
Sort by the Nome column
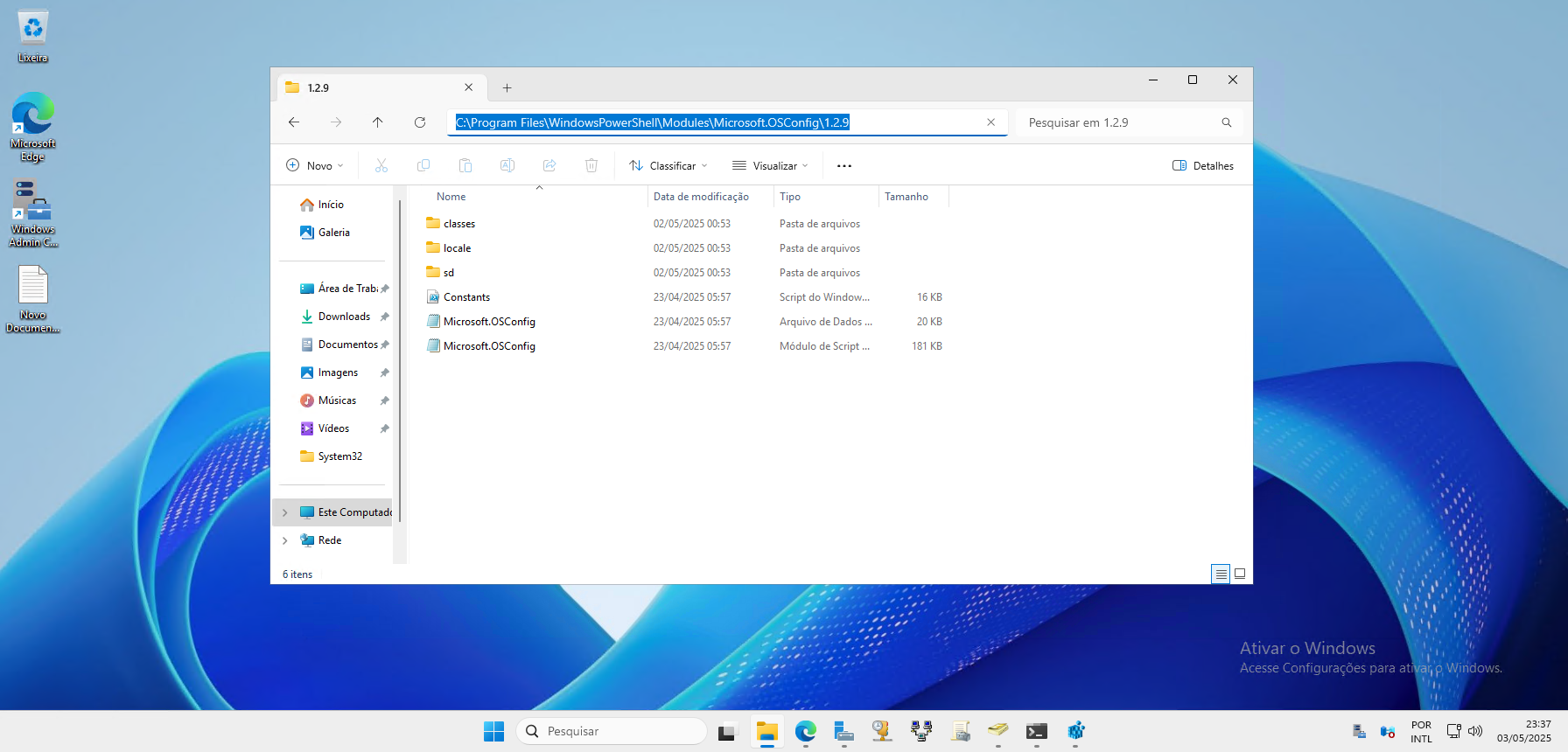tap(534, 197)
